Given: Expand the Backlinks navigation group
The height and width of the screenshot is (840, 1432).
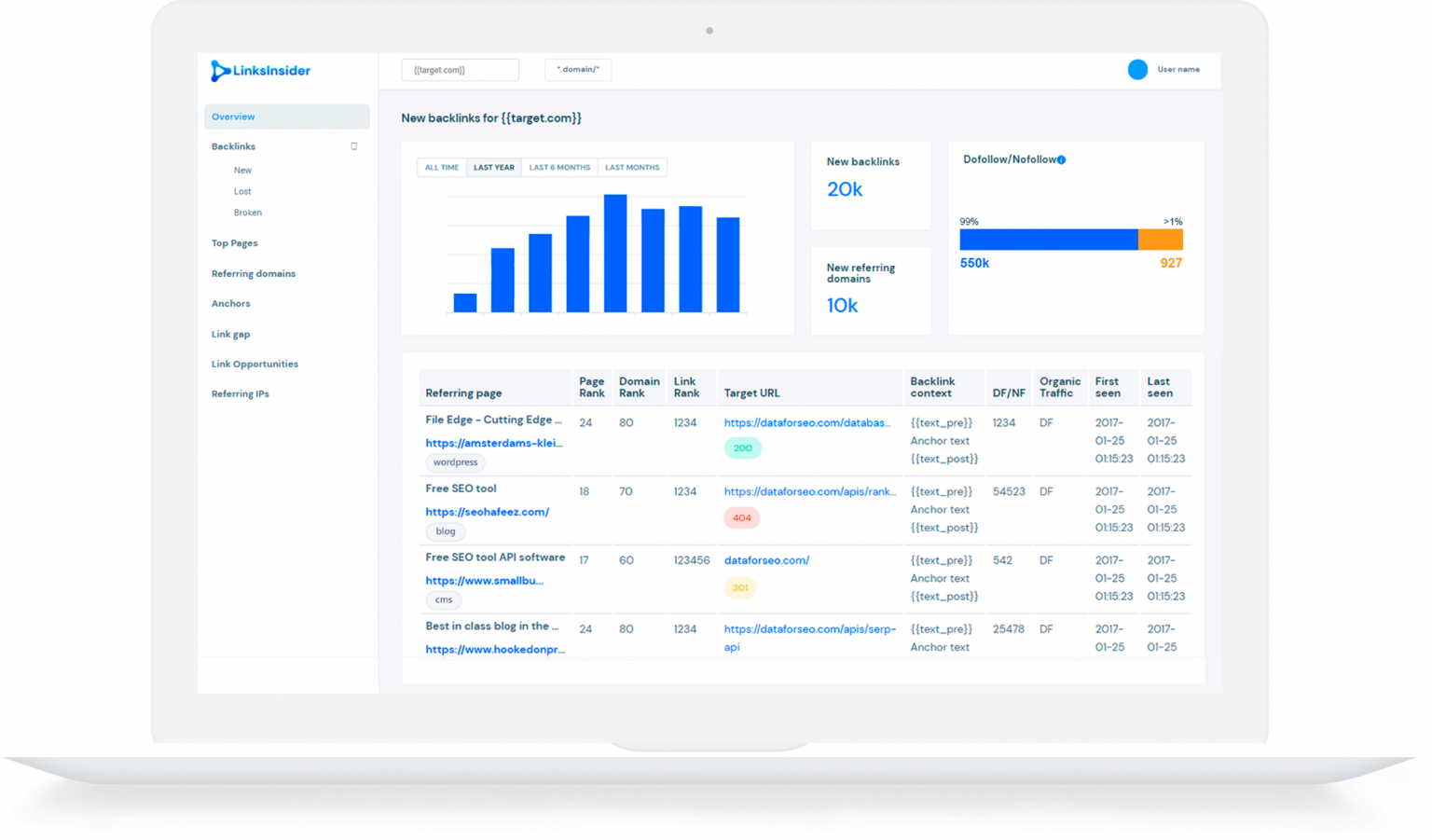Looking at the screenshot, I should (x=233, y=146).
